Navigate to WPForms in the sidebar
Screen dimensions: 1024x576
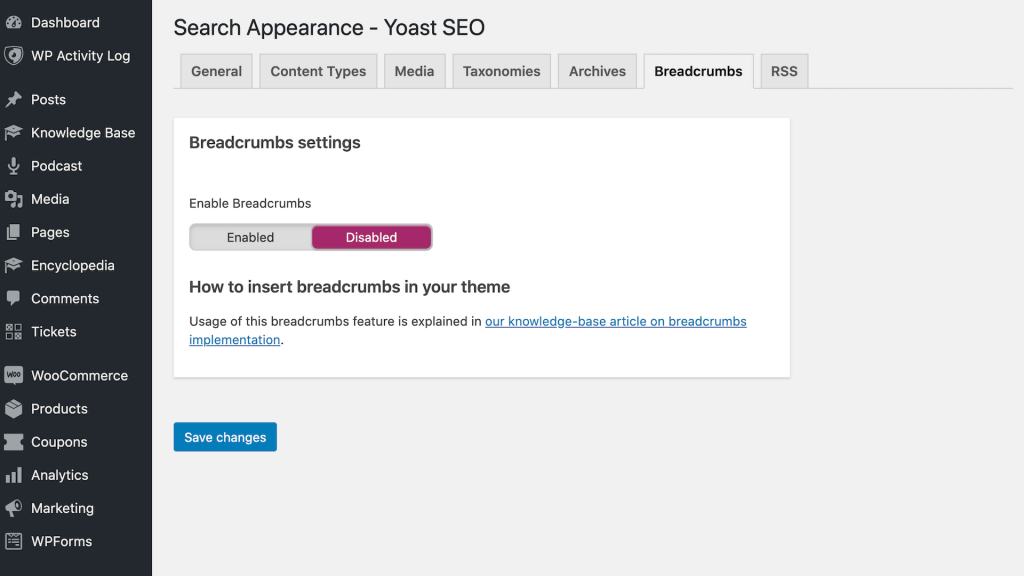(x=61, y=541)
